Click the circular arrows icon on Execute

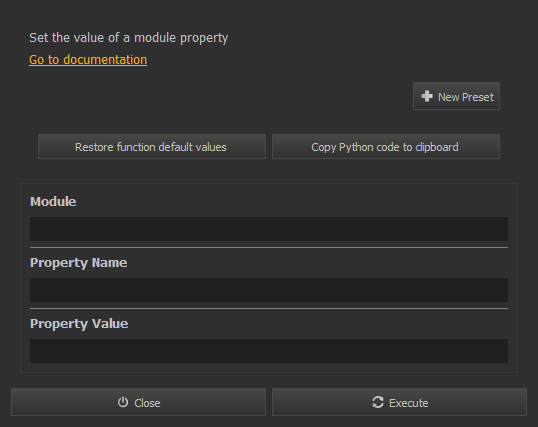[x=378, y=402]
